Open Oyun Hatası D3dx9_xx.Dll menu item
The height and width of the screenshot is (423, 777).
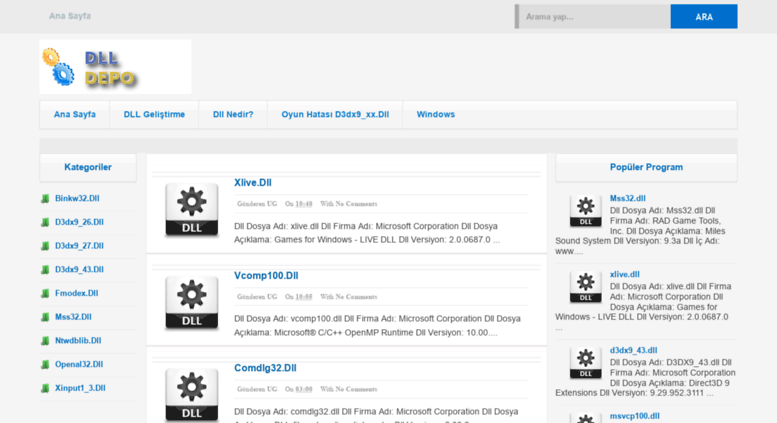[335, 114]
